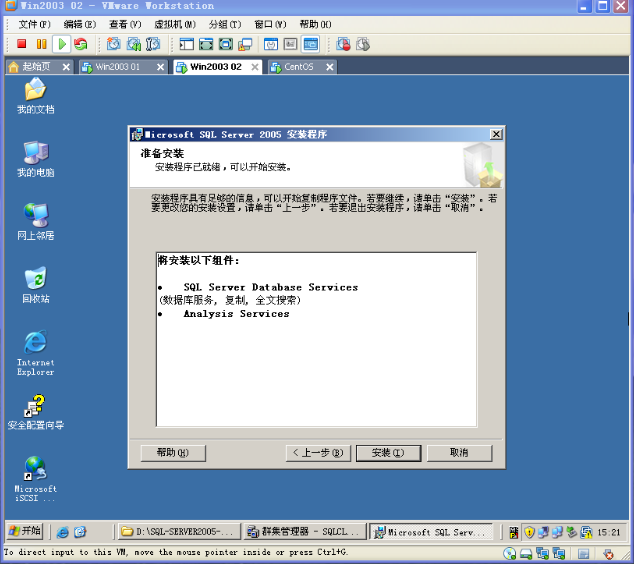634x564 pixels.
Task: Click Microsoft SQL Serv taskbar button
Action: point(431,532)
